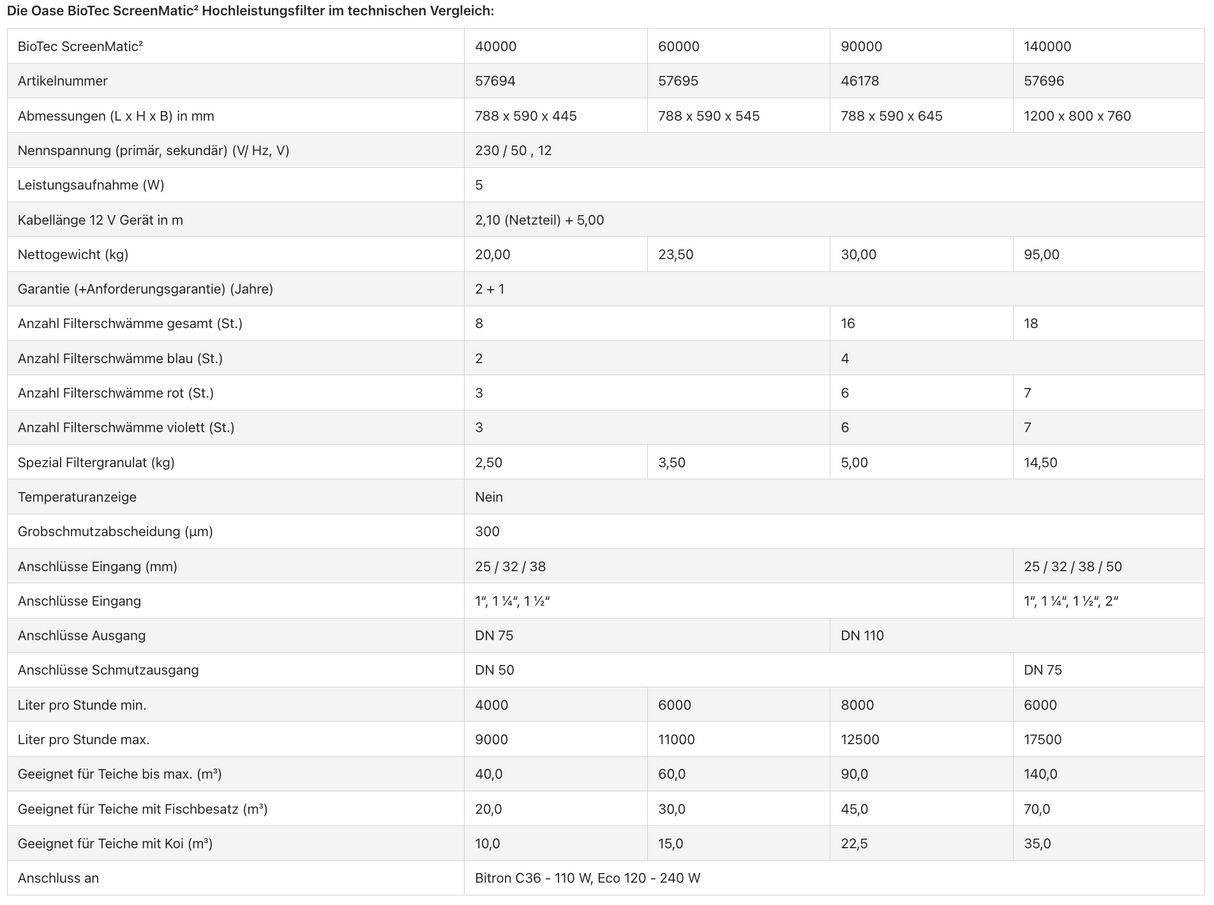This screenshot has height=905, width=1214.
Task: Click article number 46178
Action: point(860,81)
